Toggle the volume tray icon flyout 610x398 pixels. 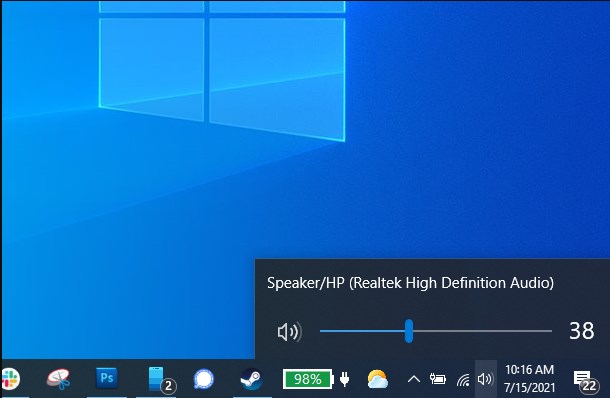click(486, 379)
